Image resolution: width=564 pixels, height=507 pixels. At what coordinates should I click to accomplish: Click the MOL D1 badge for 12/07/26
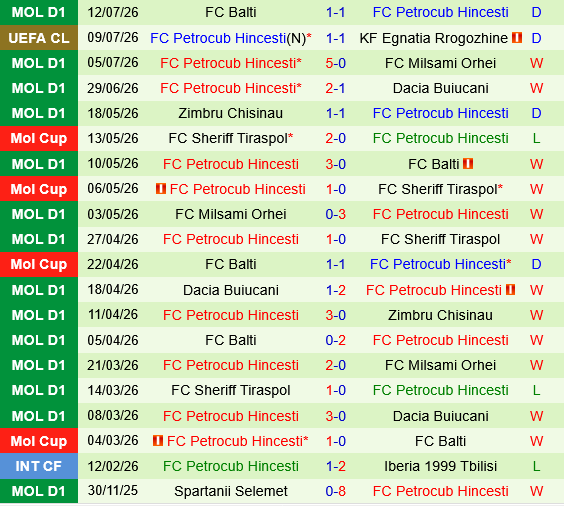click(x=39, y=12)
